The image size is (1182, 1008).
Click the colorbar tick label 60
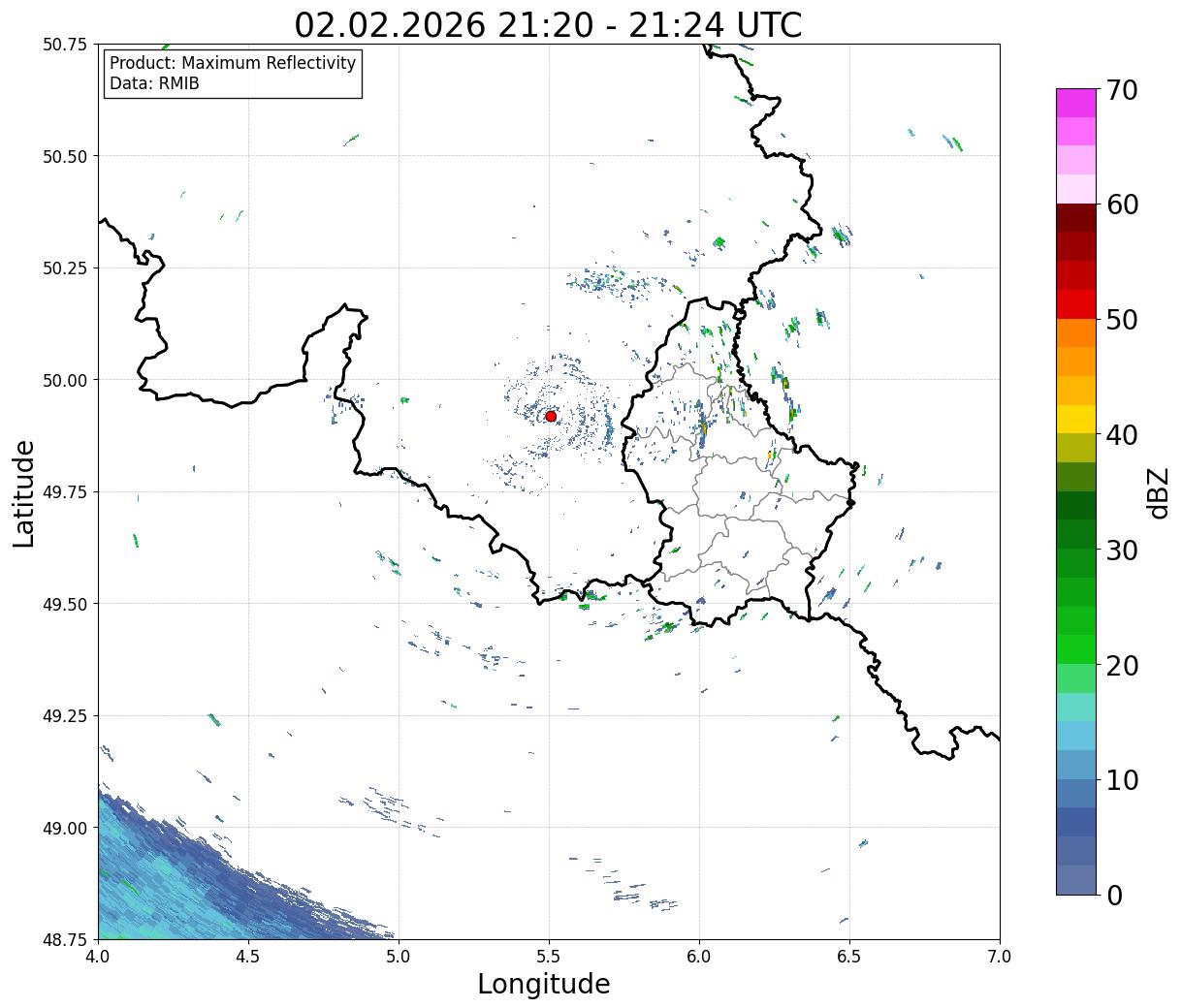pyautogui.click(x=1122, y=205)
